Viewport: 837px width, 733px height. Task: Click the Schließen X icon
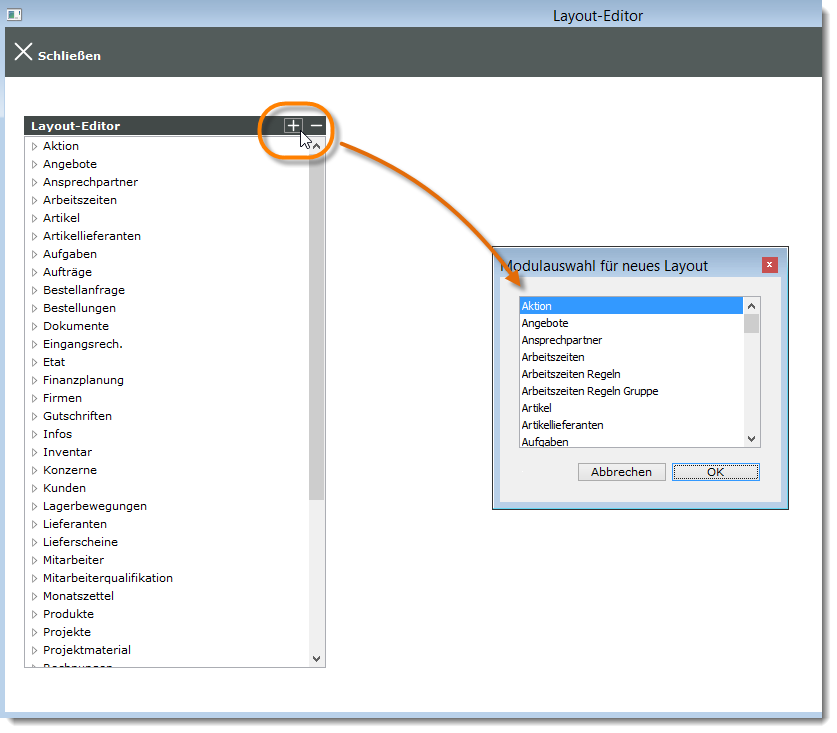point(23,52)
